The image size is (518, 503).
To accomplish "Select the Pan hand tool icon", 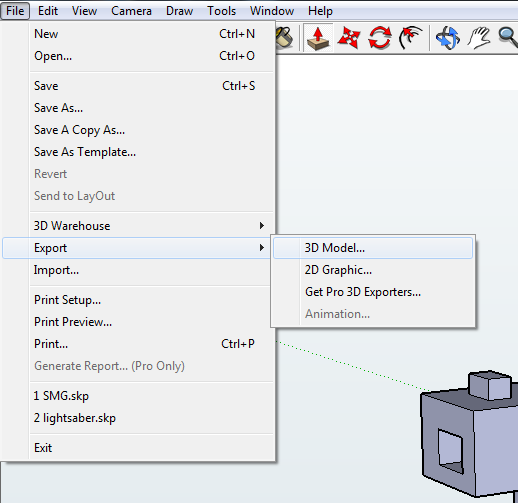I will click(x=479, y=38).
